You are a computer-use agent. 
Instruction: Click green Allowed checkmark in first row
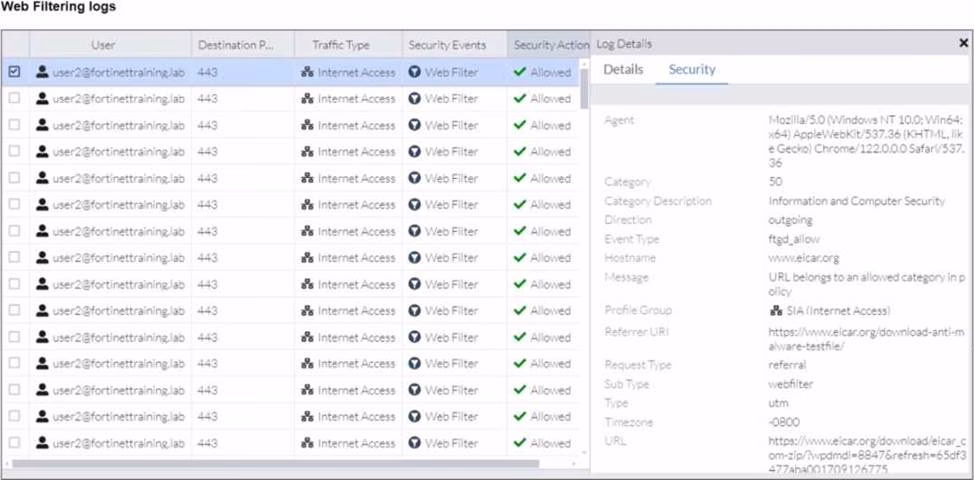point(519,72)
